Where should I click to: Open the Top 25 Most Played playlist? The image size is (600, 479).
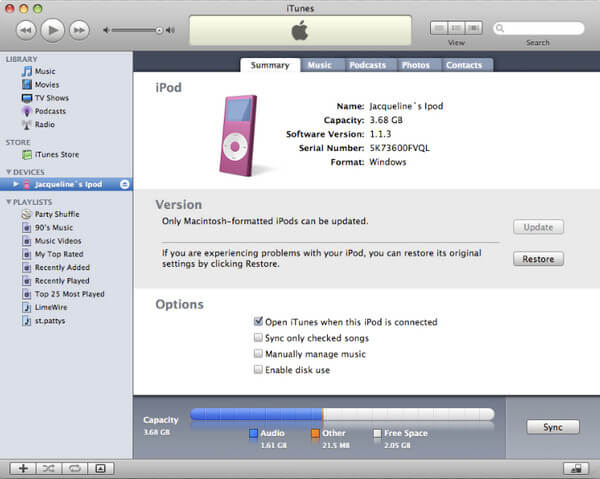63,294
